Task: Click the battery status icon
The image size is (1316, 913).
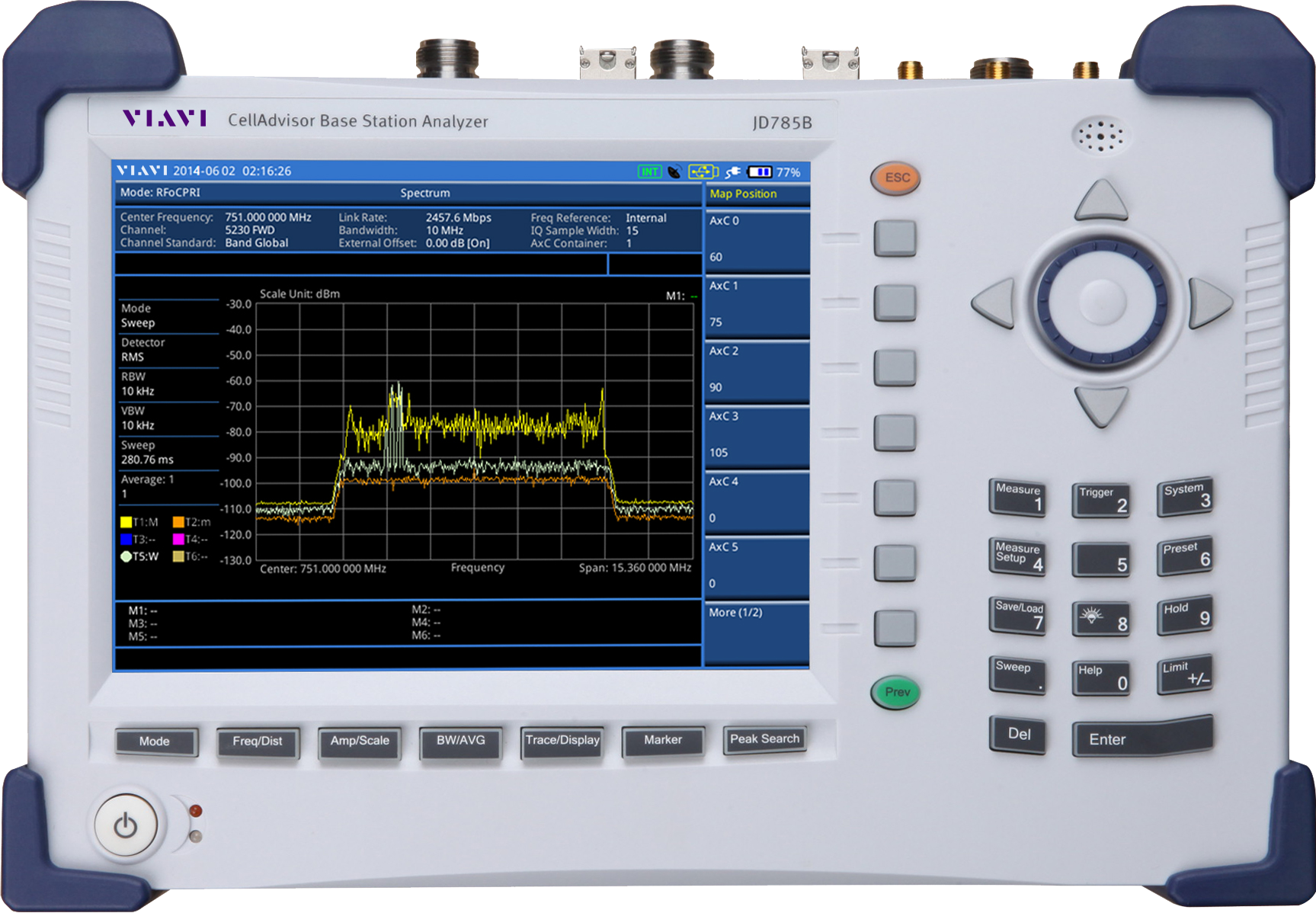Action: pos(759,172)
